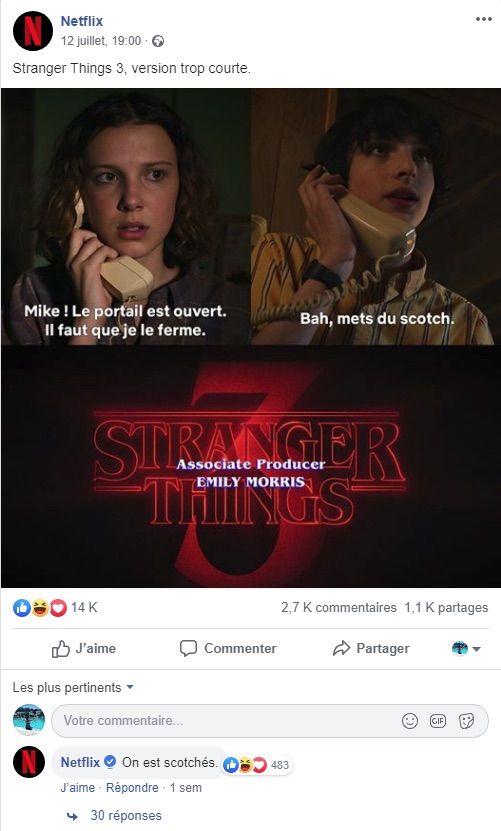Expand the profile selector arrow near Partager
This screenshot has width=501, height=831.
[x=467, y=649]
